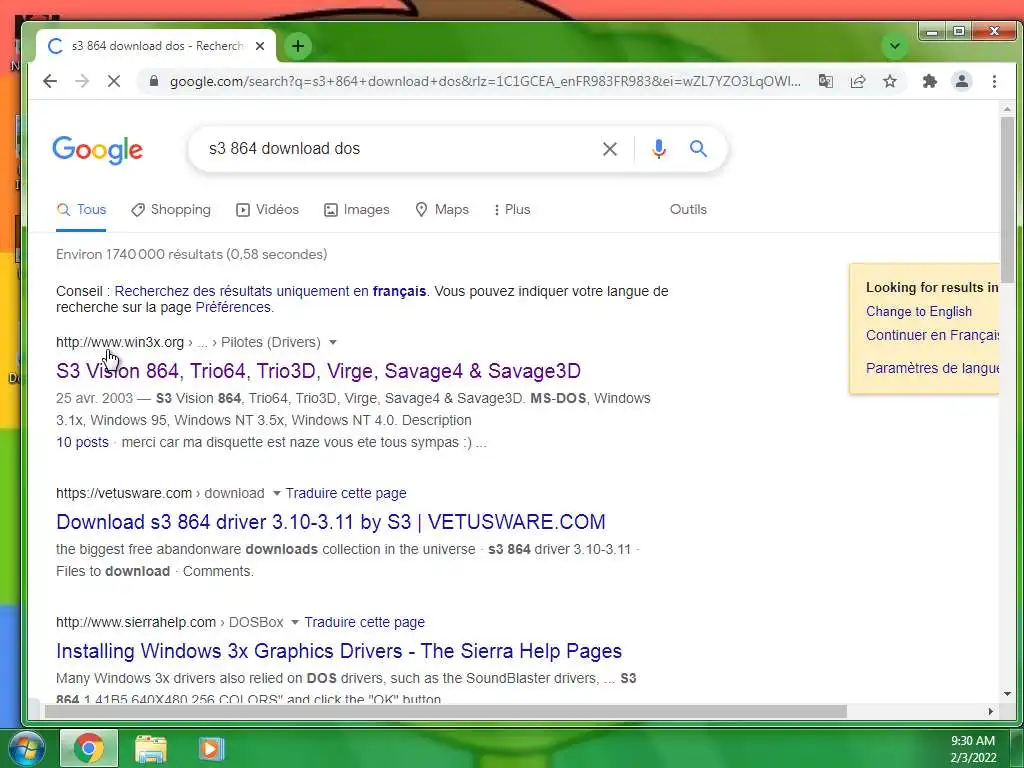Choose Change to English
Image resolution: width=1024 pixels, height=768 pixels.
point(919,312)
